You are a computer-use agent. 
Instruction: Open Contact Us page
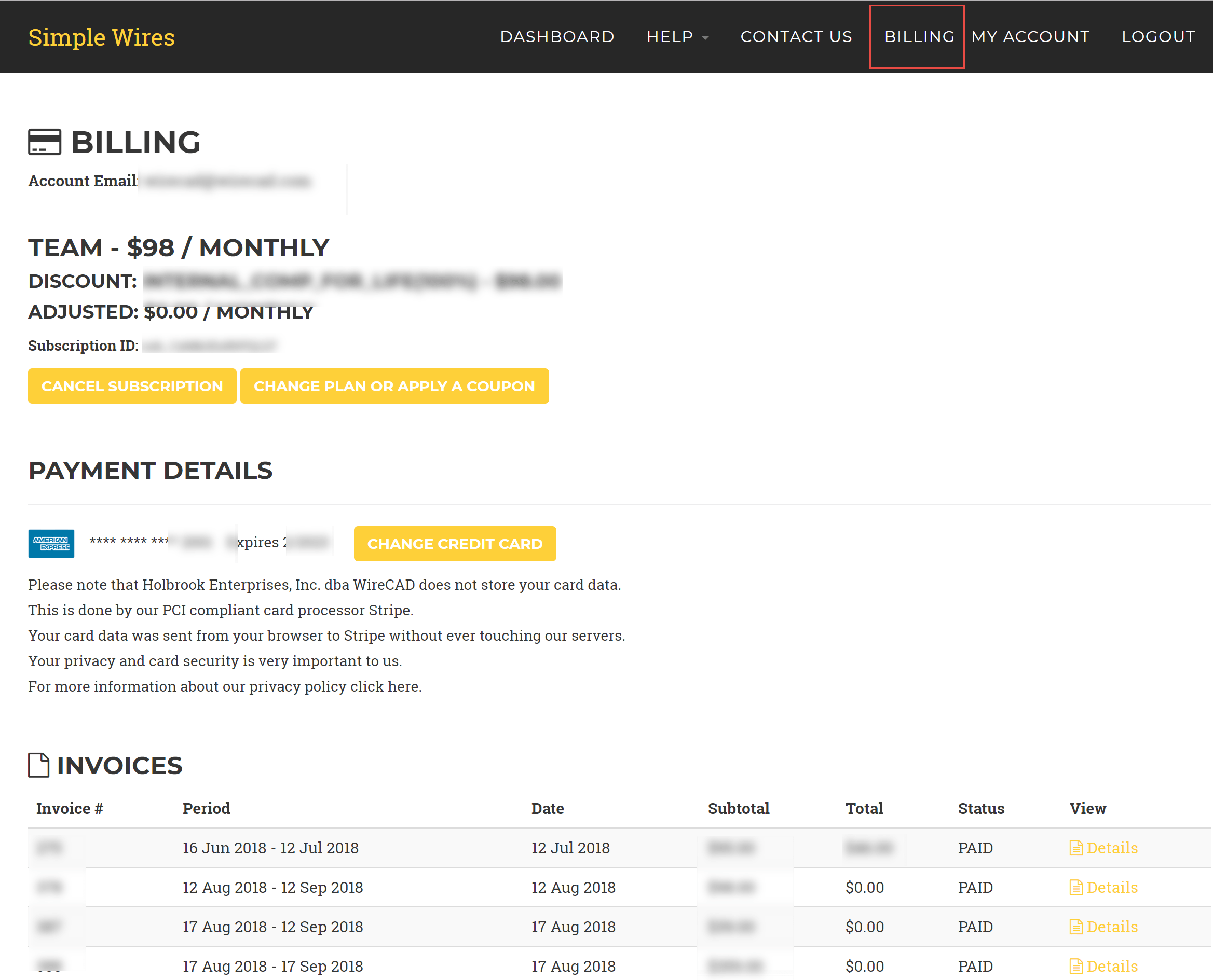click(x=796, y=37)
